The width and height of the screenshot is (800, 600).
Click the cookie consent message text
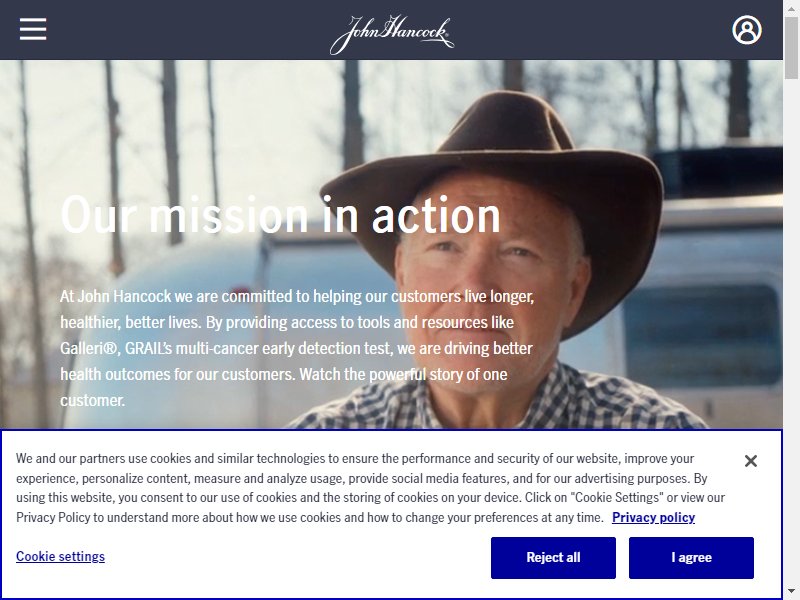(x=370, y=488)
